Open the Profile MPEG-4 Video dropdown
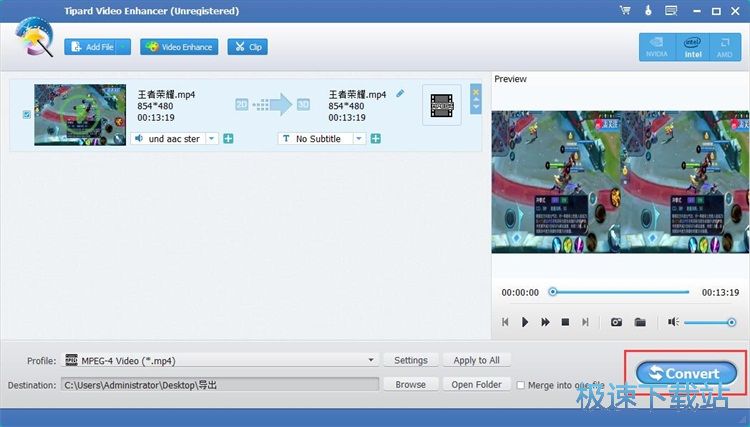This screenshot has height=427, width=750. 221,360
